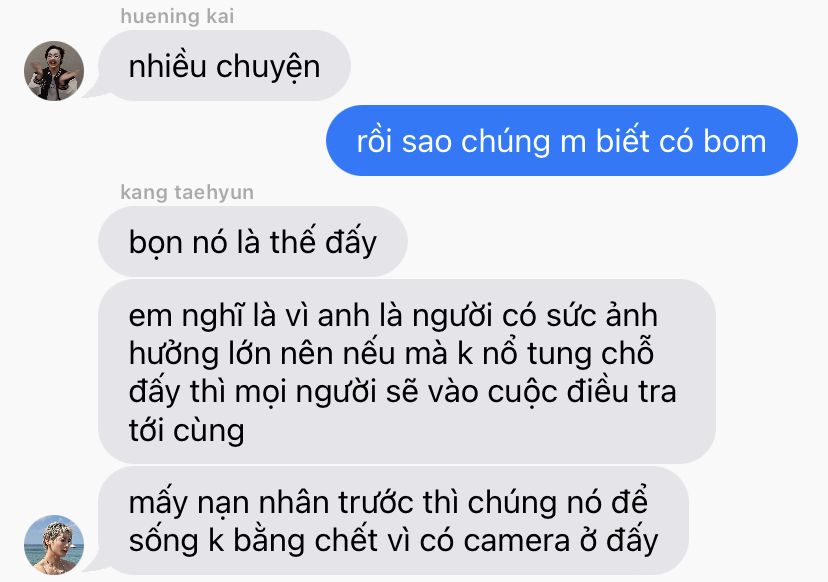
Task: Select the 'nhiều chuyện' message bubble
Action: [x=224, y=65]
